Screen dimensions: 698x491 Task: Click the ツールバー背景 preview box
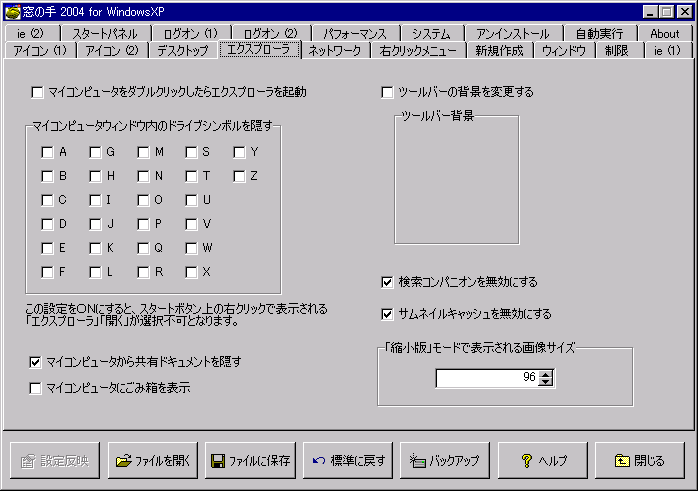(457, 180)
